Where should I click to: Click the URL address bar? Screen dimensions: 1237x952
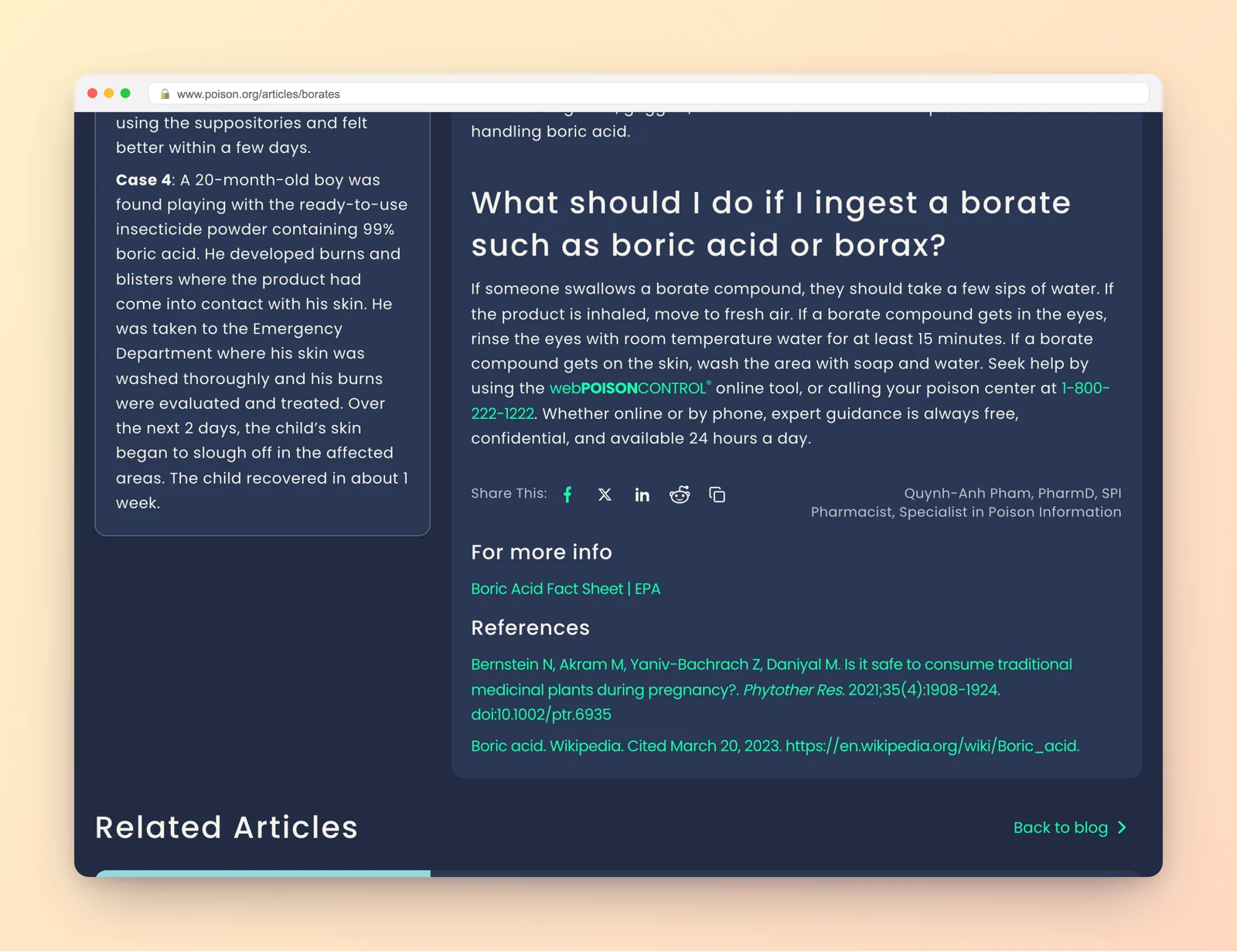click(x=649, y=93)
